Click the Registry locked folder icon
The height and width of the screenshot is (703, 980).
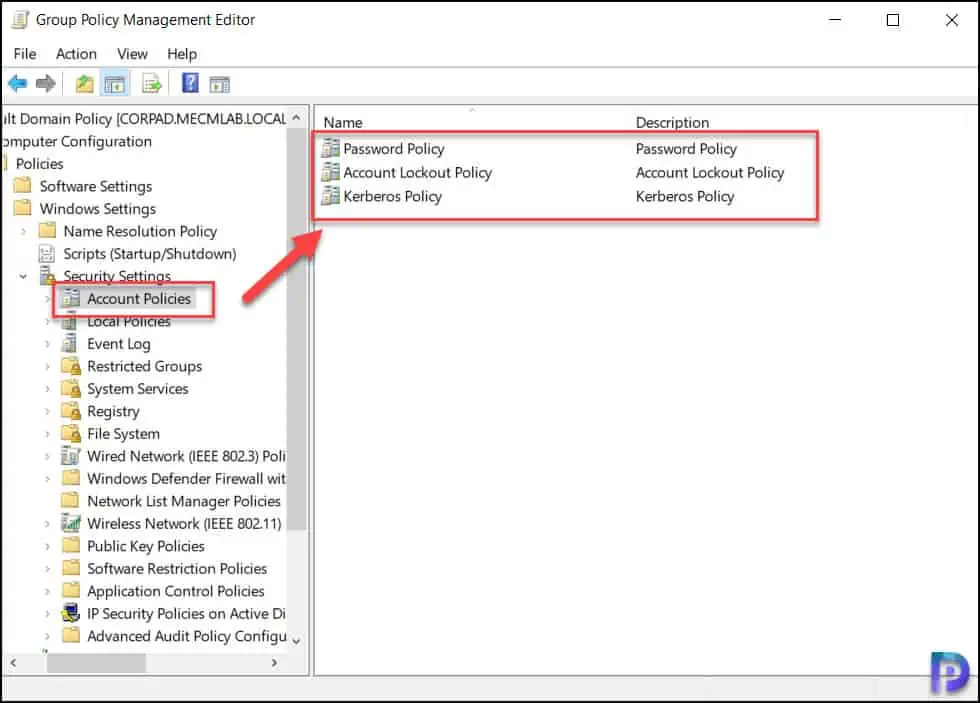click(71, 411)
